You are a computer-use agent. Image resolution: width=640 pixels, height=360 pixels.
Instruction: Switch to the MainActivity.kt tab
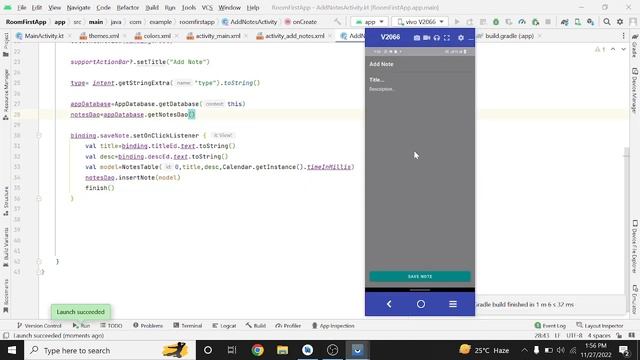44,36
